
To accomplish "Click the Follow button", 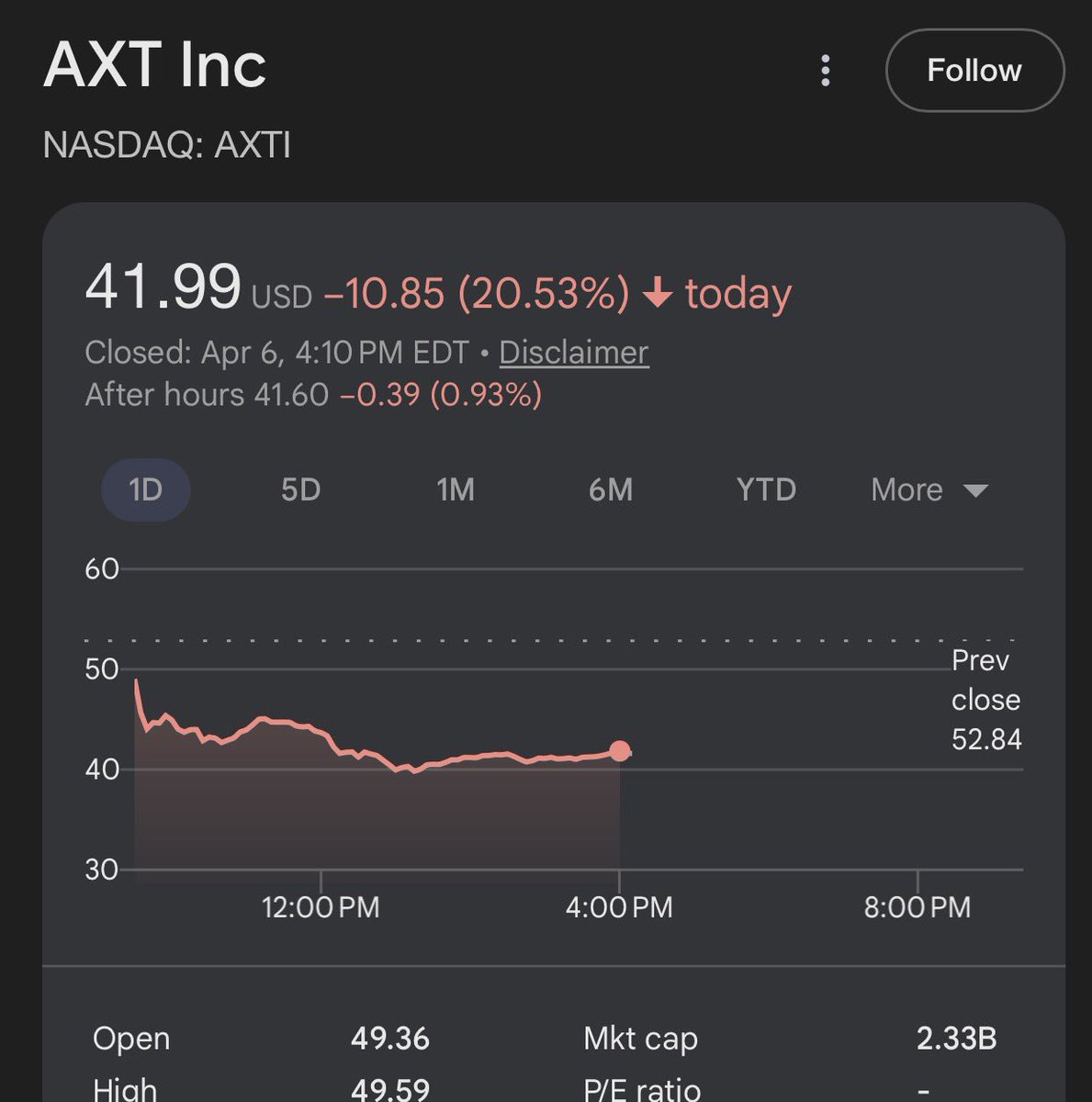I will click(974, 71).
